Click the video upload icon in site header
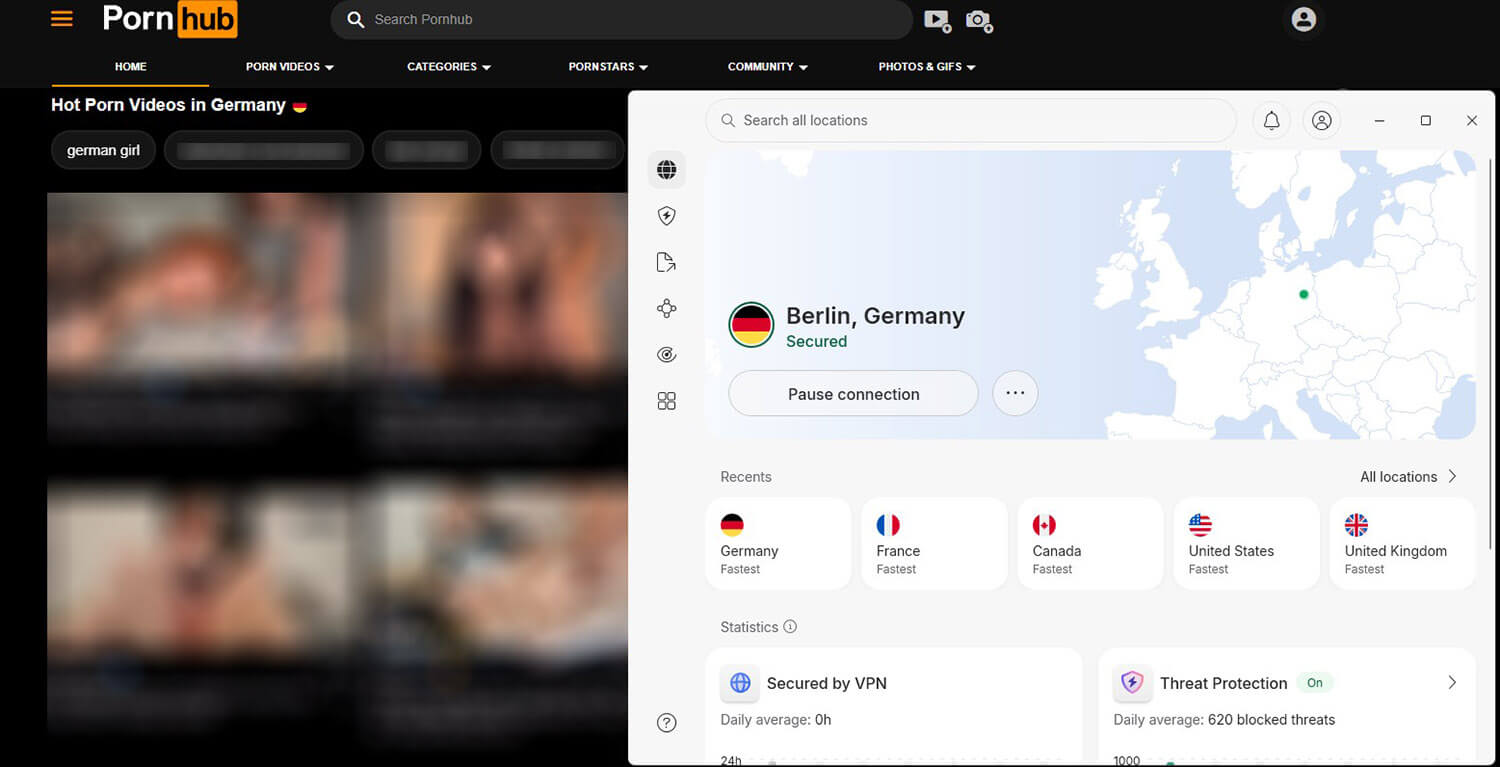Image resolution: width=1500 pixels, height=767 pixels. coord(937,20)
